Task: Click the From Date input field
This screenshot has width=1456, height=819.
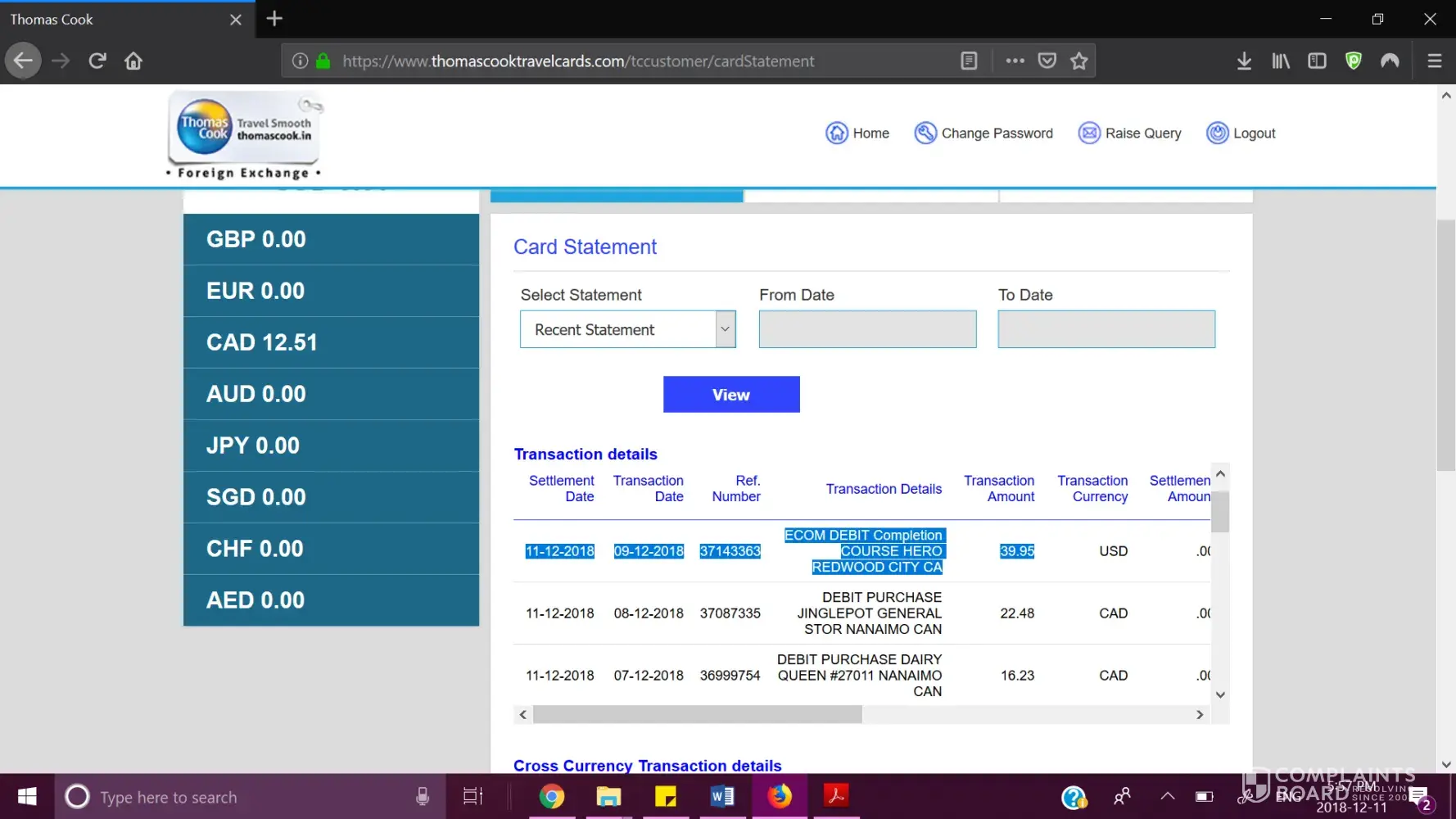Action: [867, 329]
